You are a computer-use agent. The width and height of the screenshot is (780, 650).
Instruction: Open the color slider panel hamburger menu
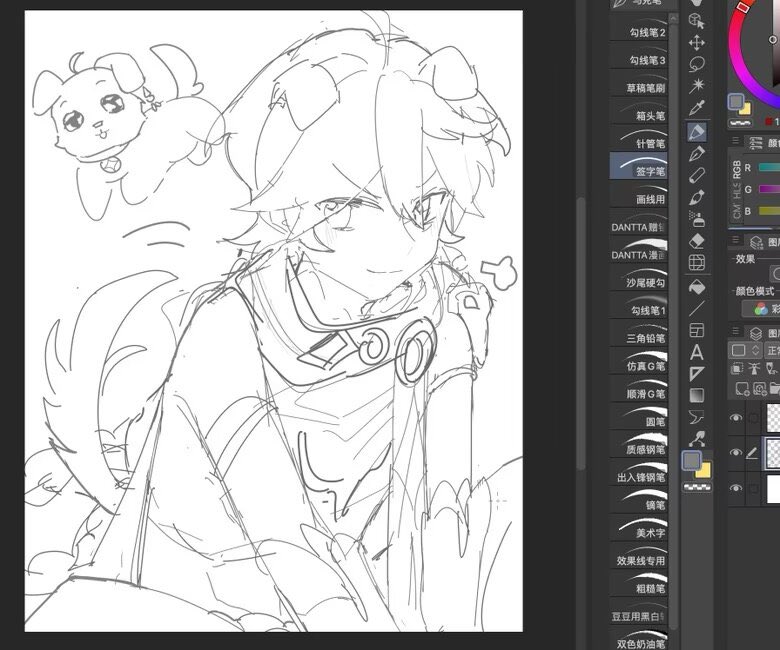coord(735,142)
